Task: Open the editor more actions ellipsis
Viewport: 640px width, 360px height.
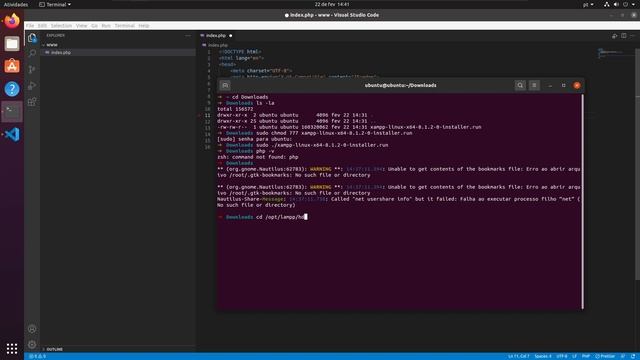Action: tap(633, 36)
